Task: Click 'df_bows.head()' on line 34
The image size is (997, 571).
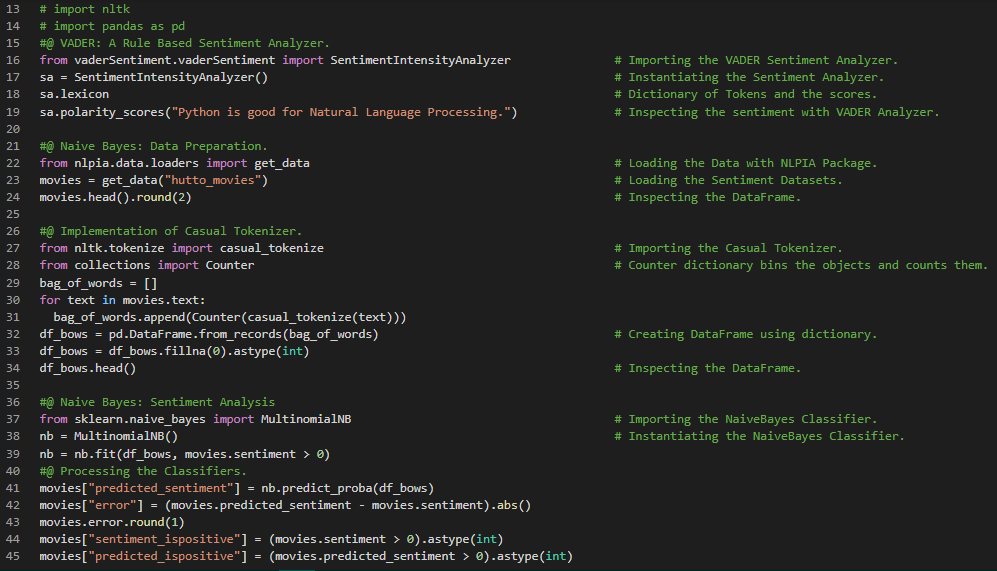Action: click(x=88, y=368)
